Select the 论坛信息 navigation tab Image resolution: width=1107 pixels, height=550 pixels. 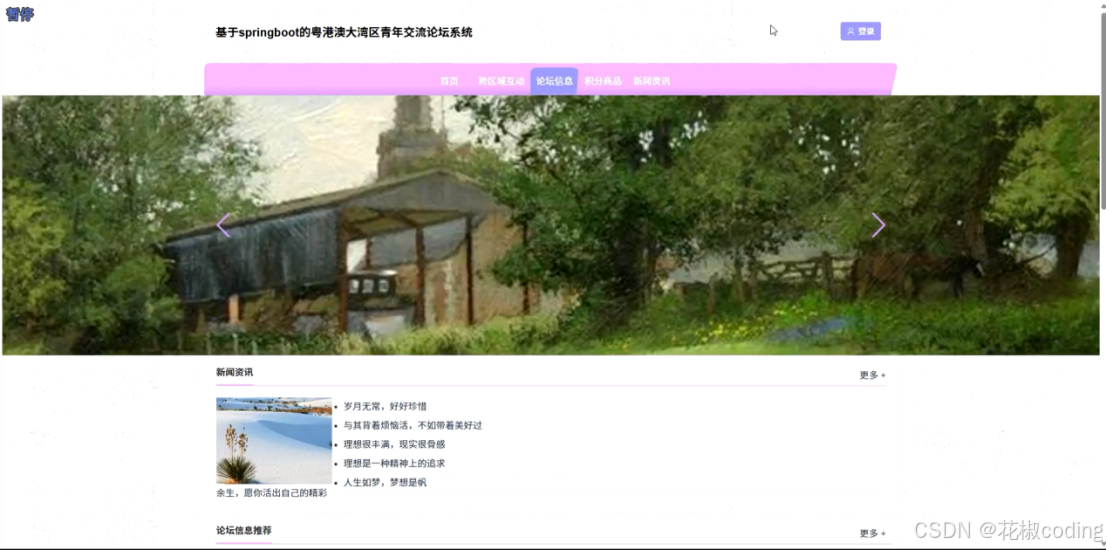pyautogui.click(x=554, y=81)
